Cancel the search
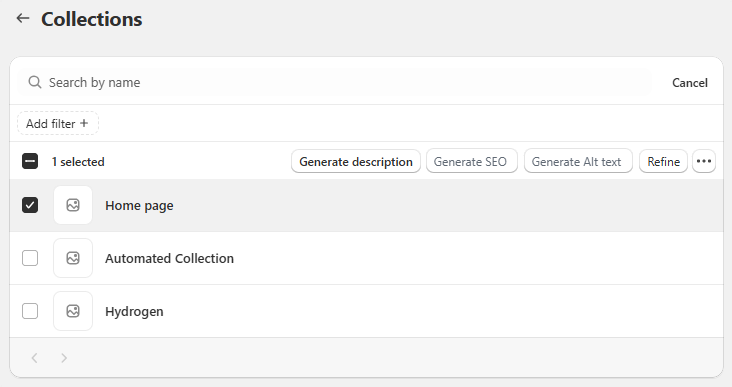The image size is (732, 387). [690, 83]
